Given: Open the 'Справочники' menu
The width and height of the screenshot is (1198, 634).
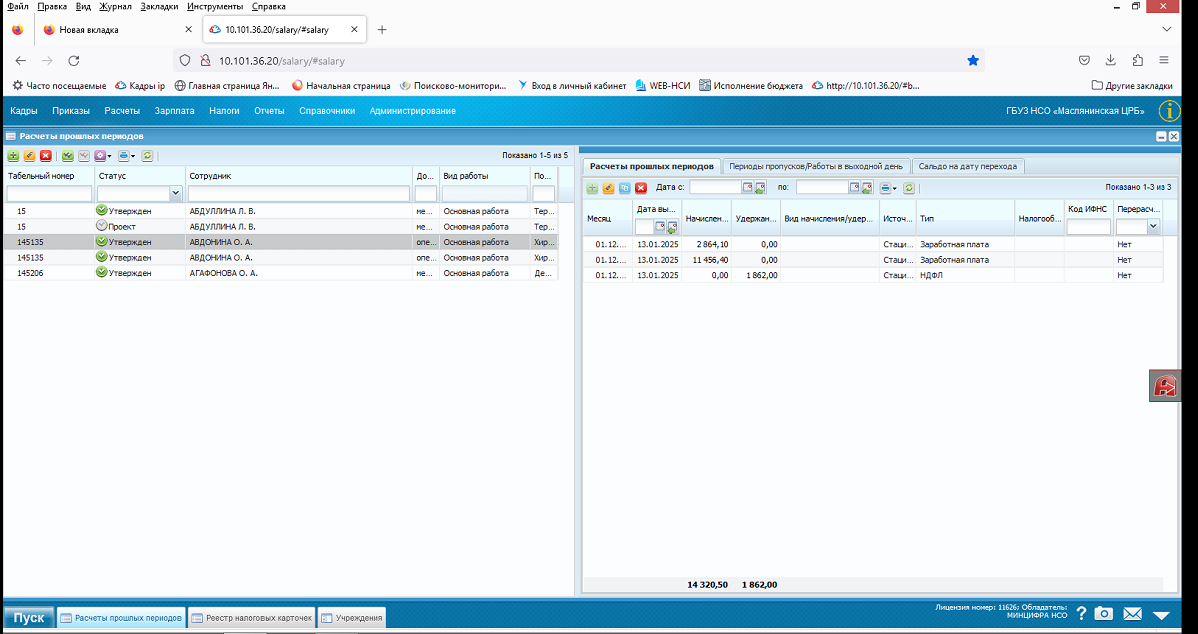Looking at the screenshot, I should (x=327, y=111).
